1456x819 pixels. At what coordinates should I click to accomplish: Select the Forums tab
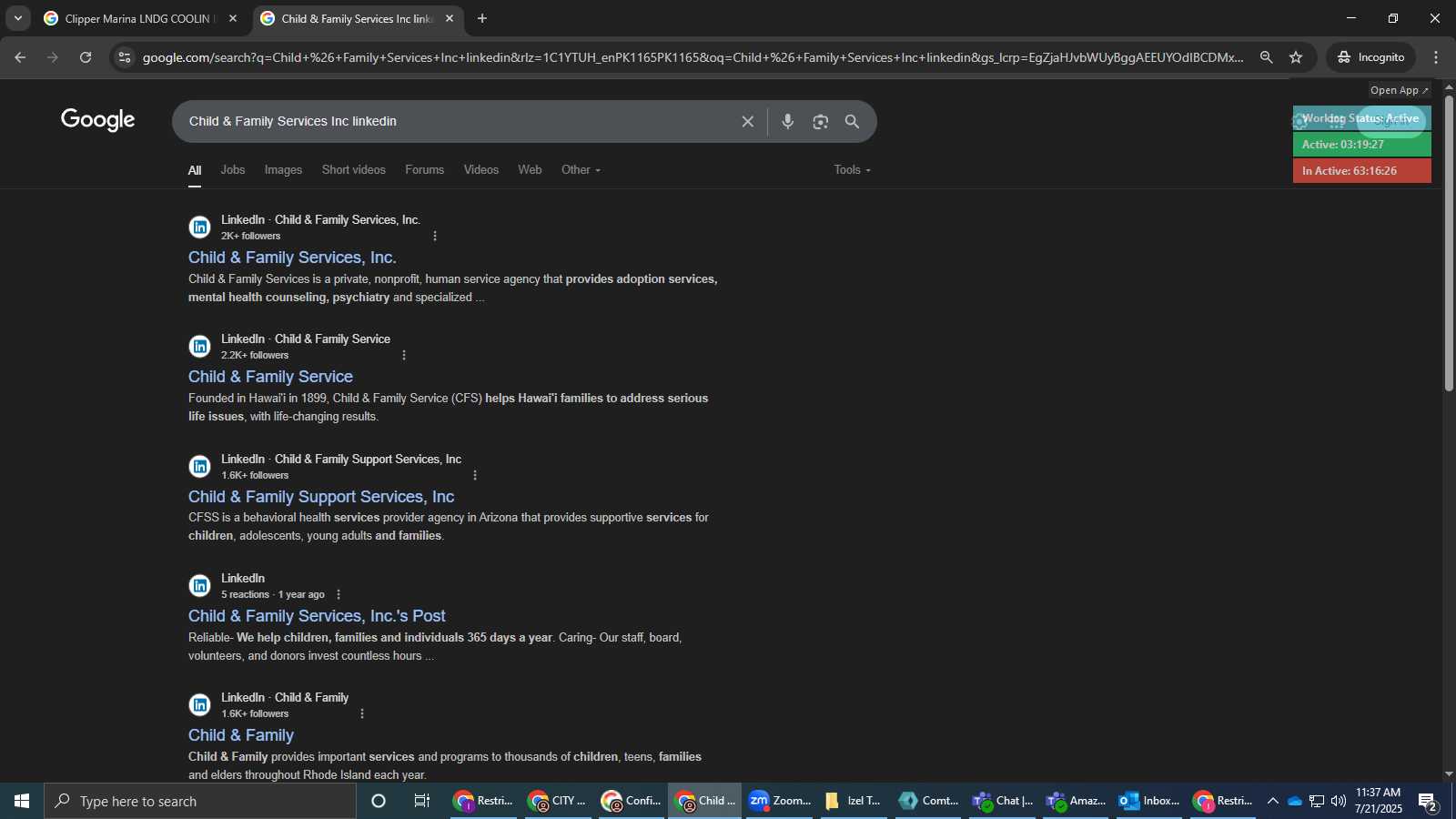click(x=425, y=170)
